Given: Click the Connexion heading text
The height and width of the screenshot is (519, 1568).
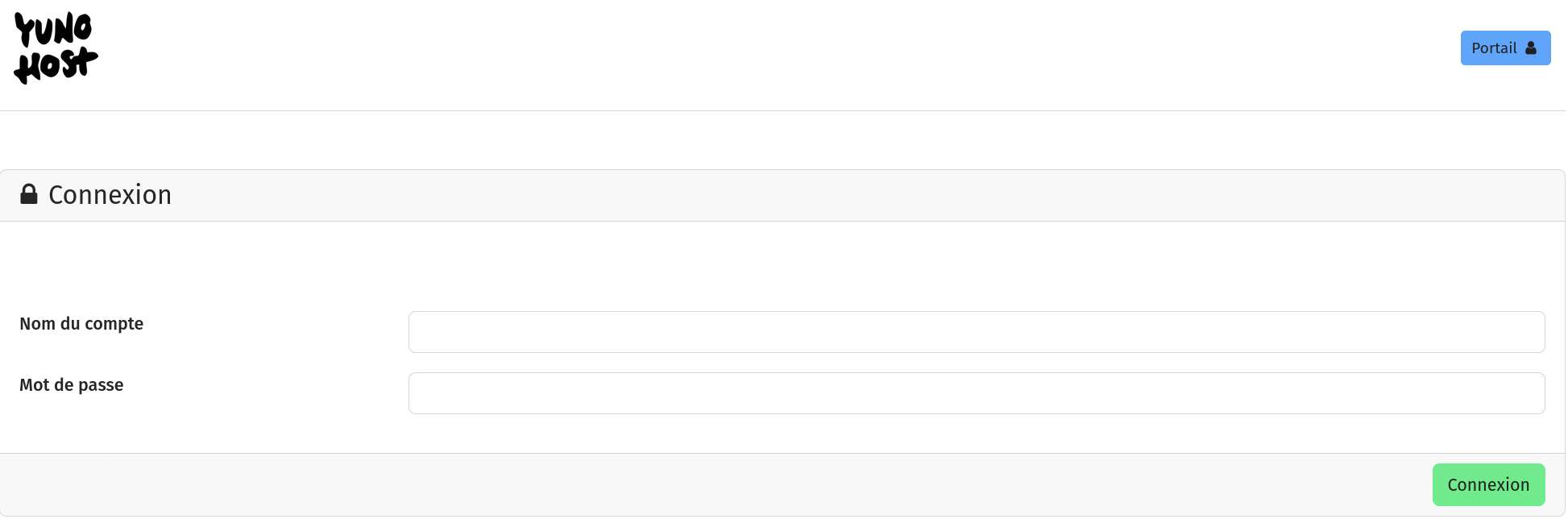Looking at the screenshot, I should click(x=110, y=195).
